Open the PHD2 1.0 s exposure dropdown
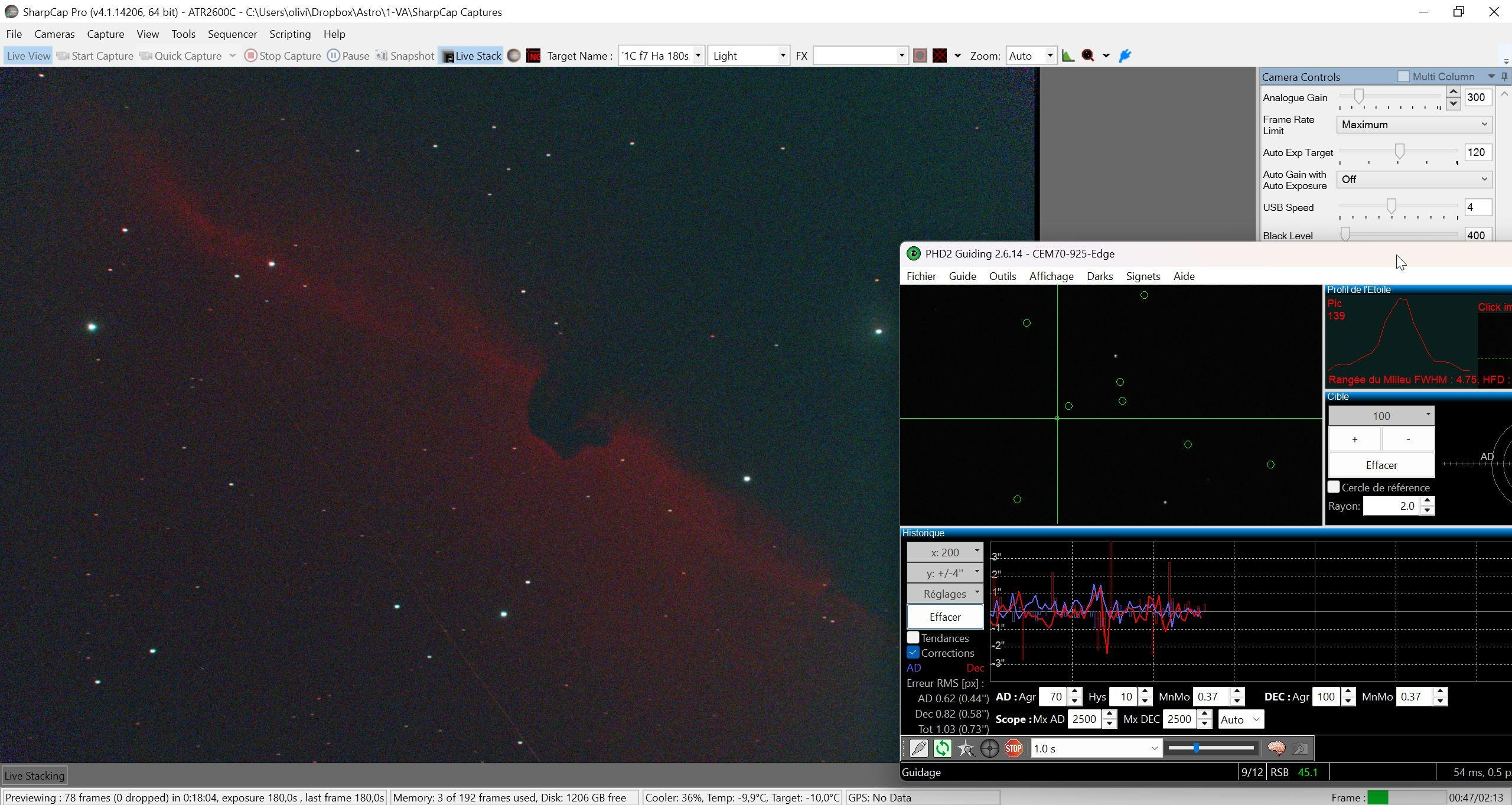 pyautogui.click(x=1096, y=748)
